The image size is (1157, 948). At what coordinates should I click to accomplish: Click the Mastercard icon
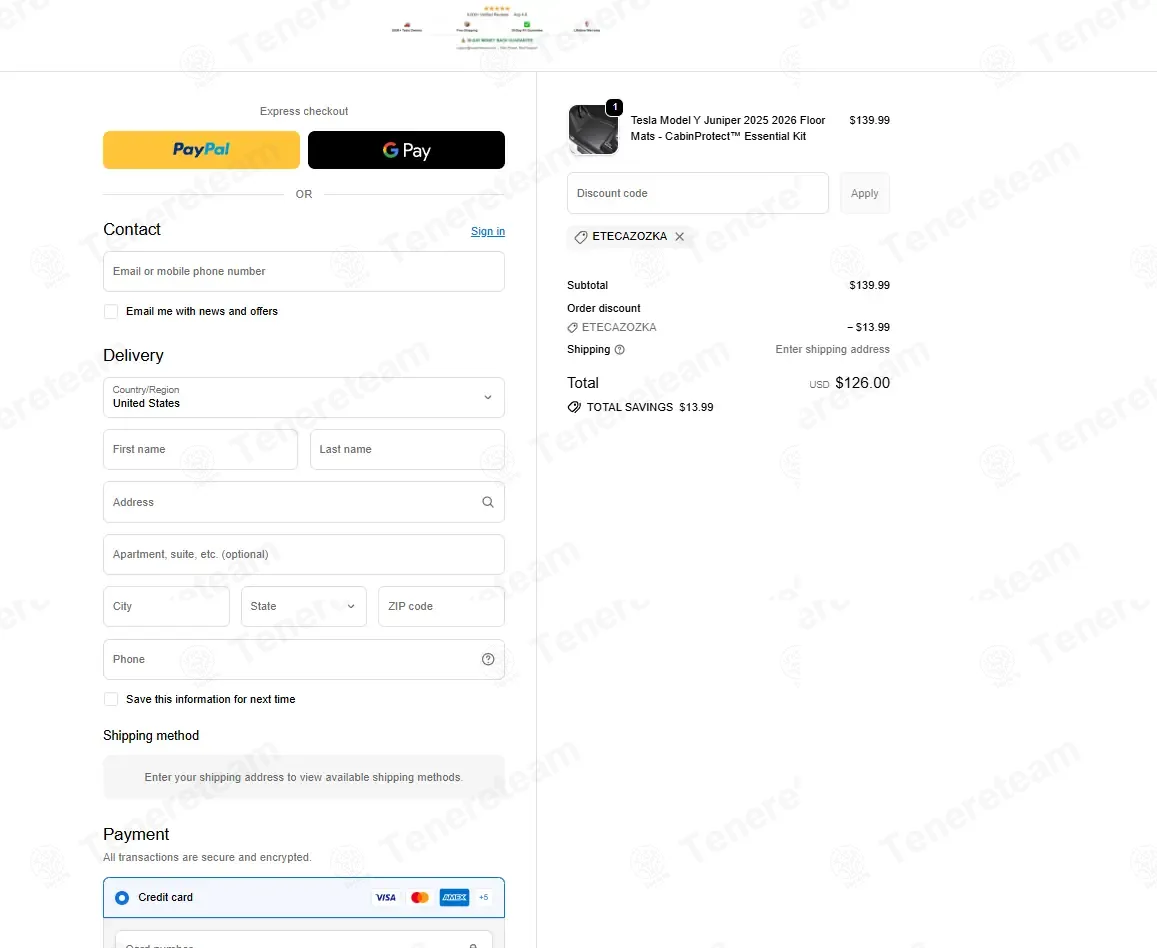pyautogui.click(x=420, y=898)
